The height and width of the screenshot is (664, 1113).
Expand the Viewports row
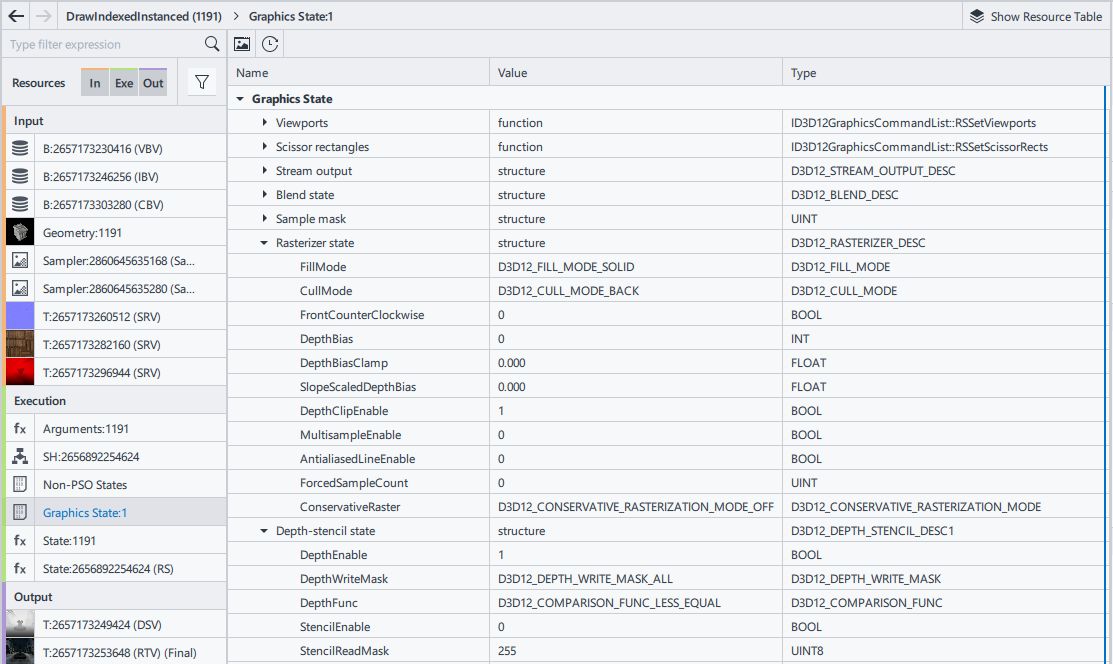click(x=265, y=123)
